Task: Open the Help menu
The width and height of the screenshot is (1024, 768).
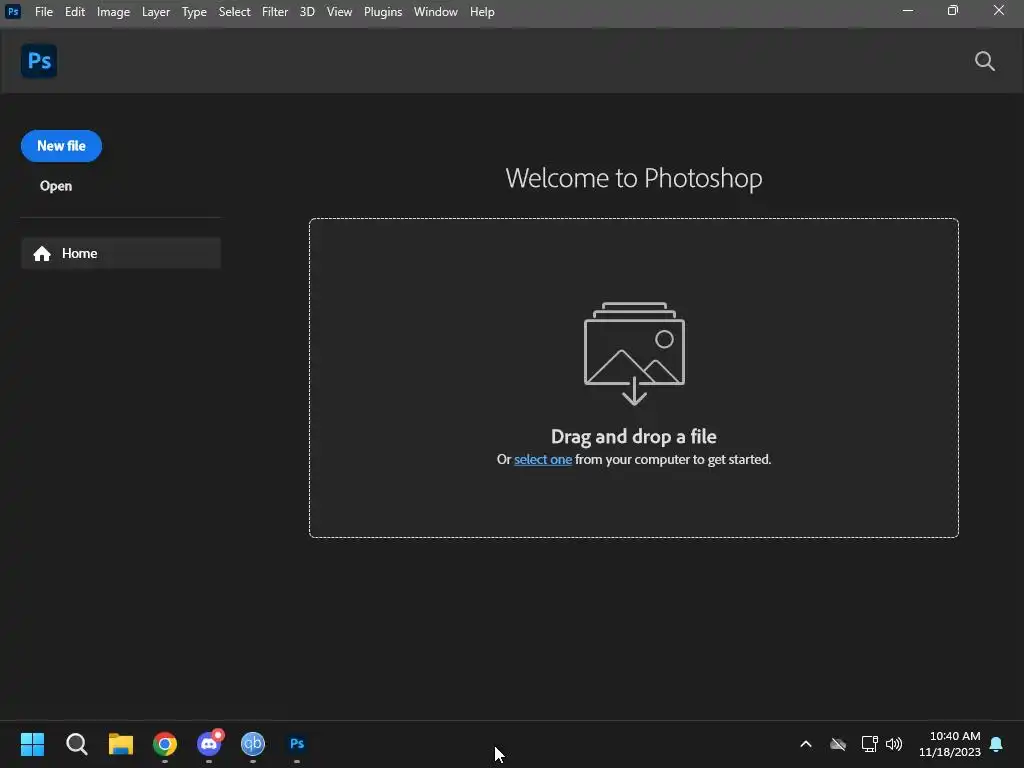Action: pos(482,12)
